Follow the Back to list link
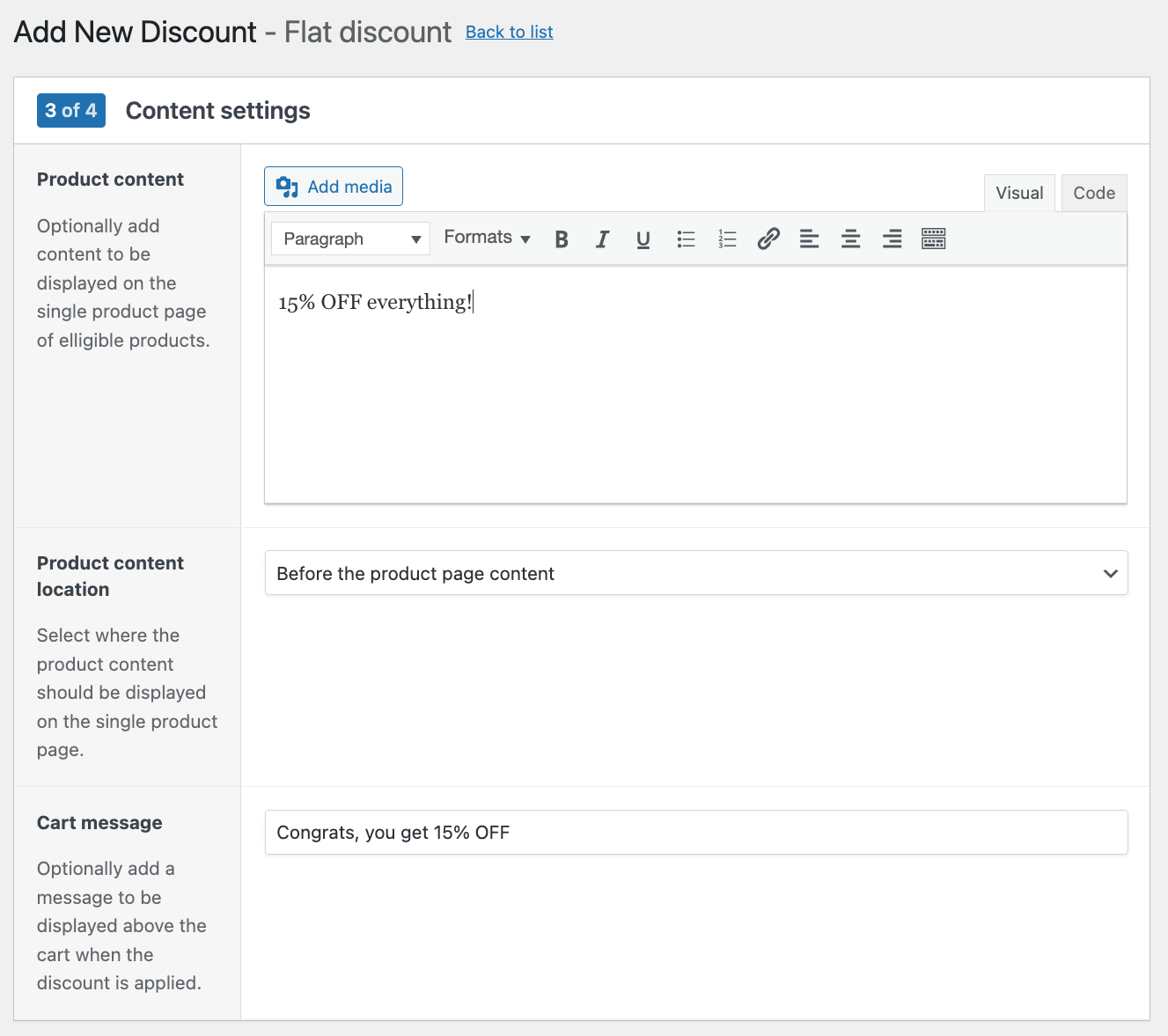 509,33
